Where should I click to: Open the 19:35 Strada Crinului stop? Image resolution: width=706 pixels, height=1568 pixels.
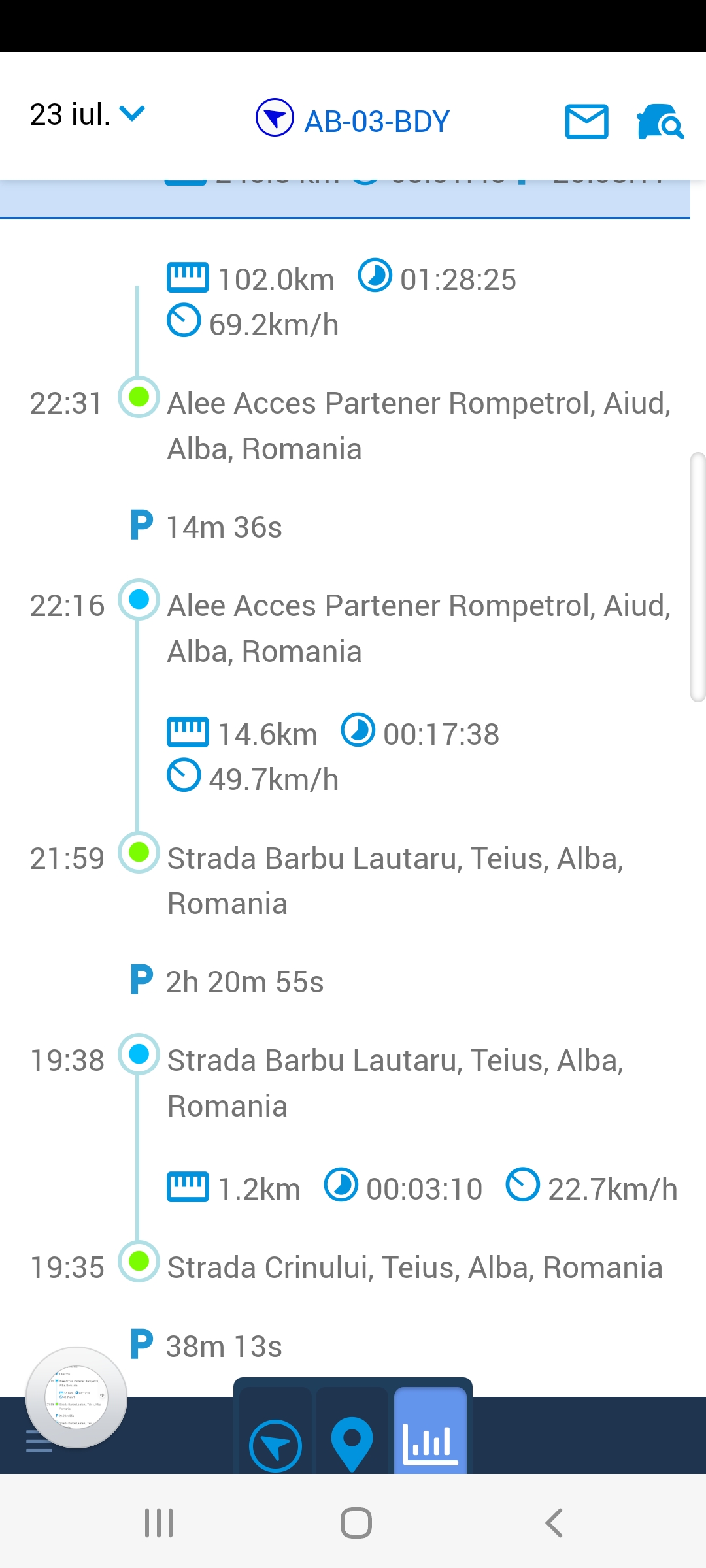tap(414, 1267)
